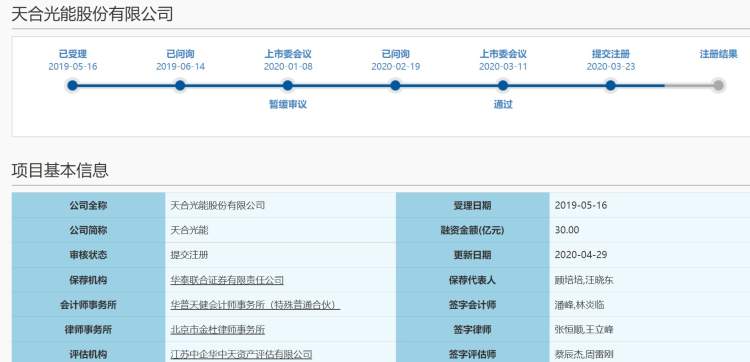Click the 潘峰,林炎临 accountants value

point(579,305)
